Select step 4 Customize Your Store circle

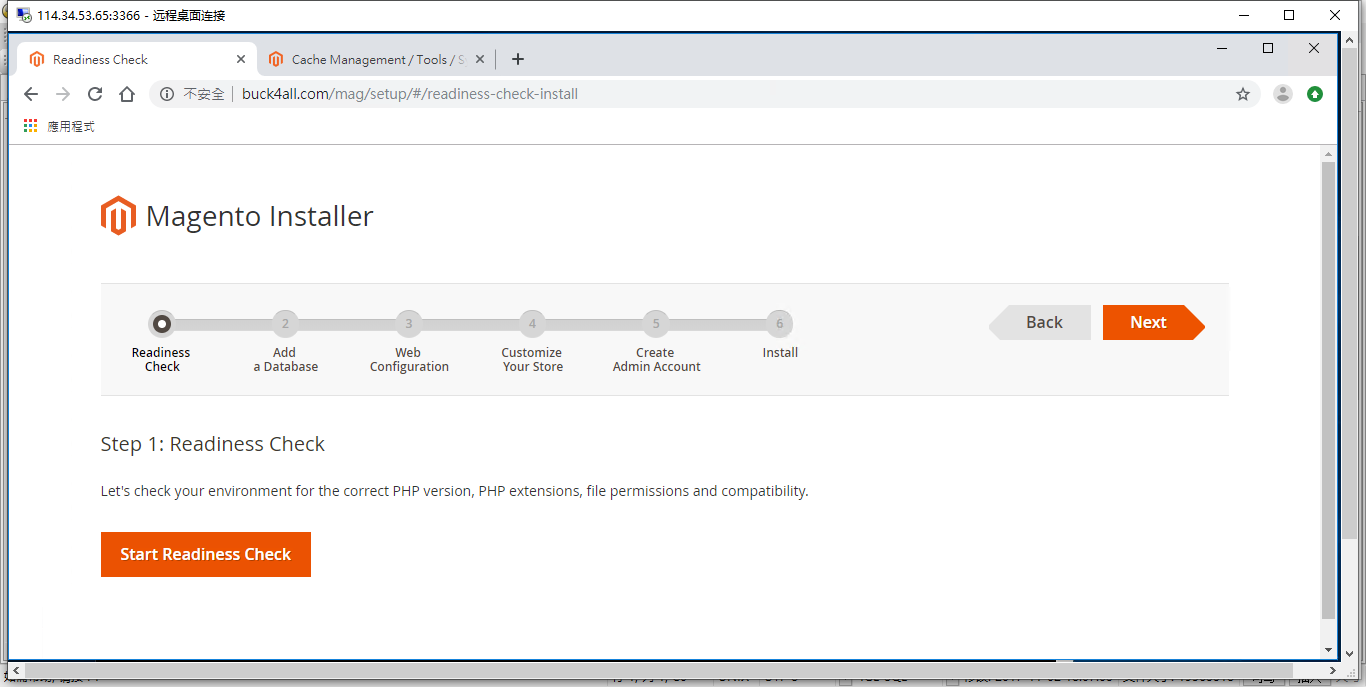pyautogui.click(x=532, y=324)
